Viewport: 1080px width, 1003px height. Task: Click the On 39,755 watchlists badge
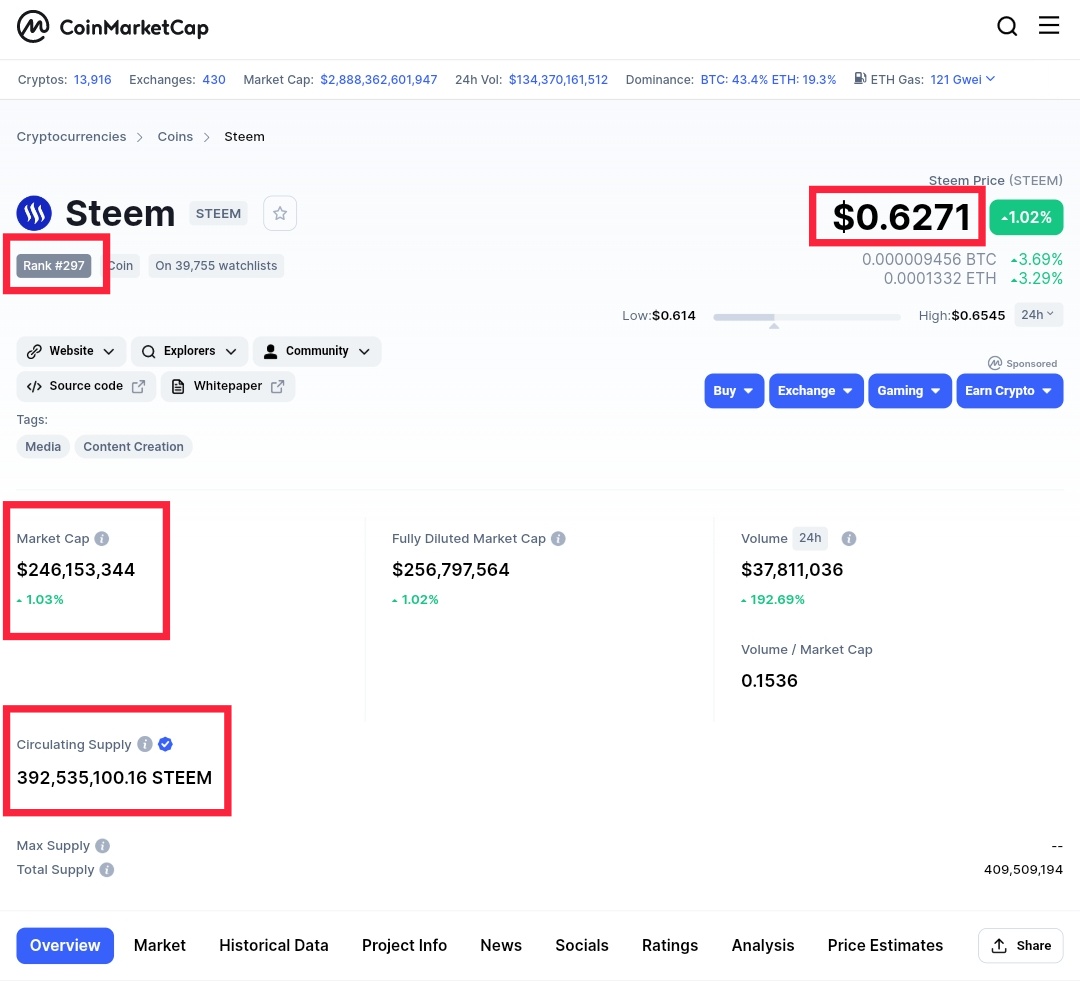216,266
